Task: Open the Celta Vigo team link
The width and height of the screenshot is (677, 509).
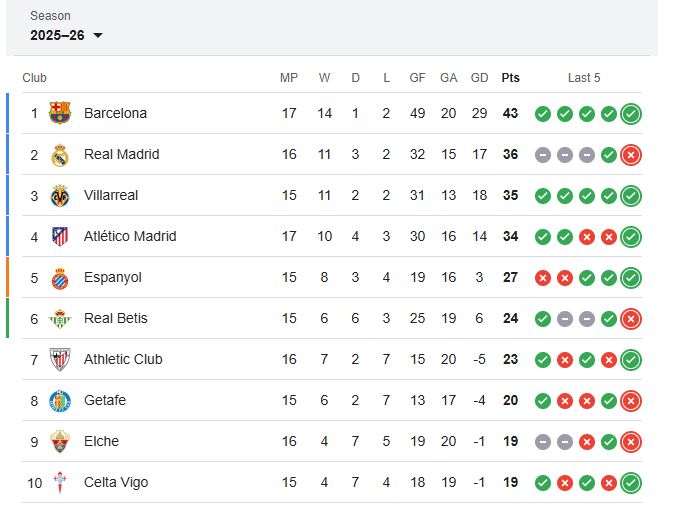Action: coord(115,482)
